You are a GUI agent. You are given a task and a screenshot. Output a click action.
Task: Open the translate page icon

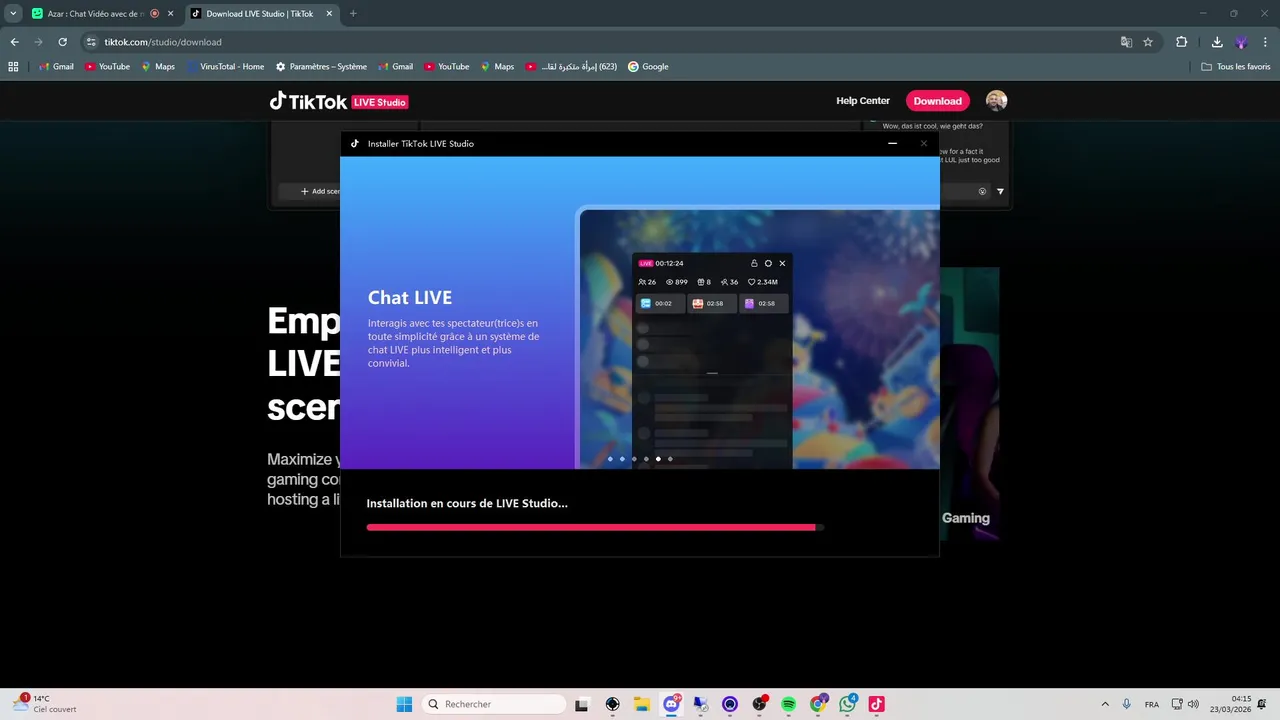[x=1126, y=42]
